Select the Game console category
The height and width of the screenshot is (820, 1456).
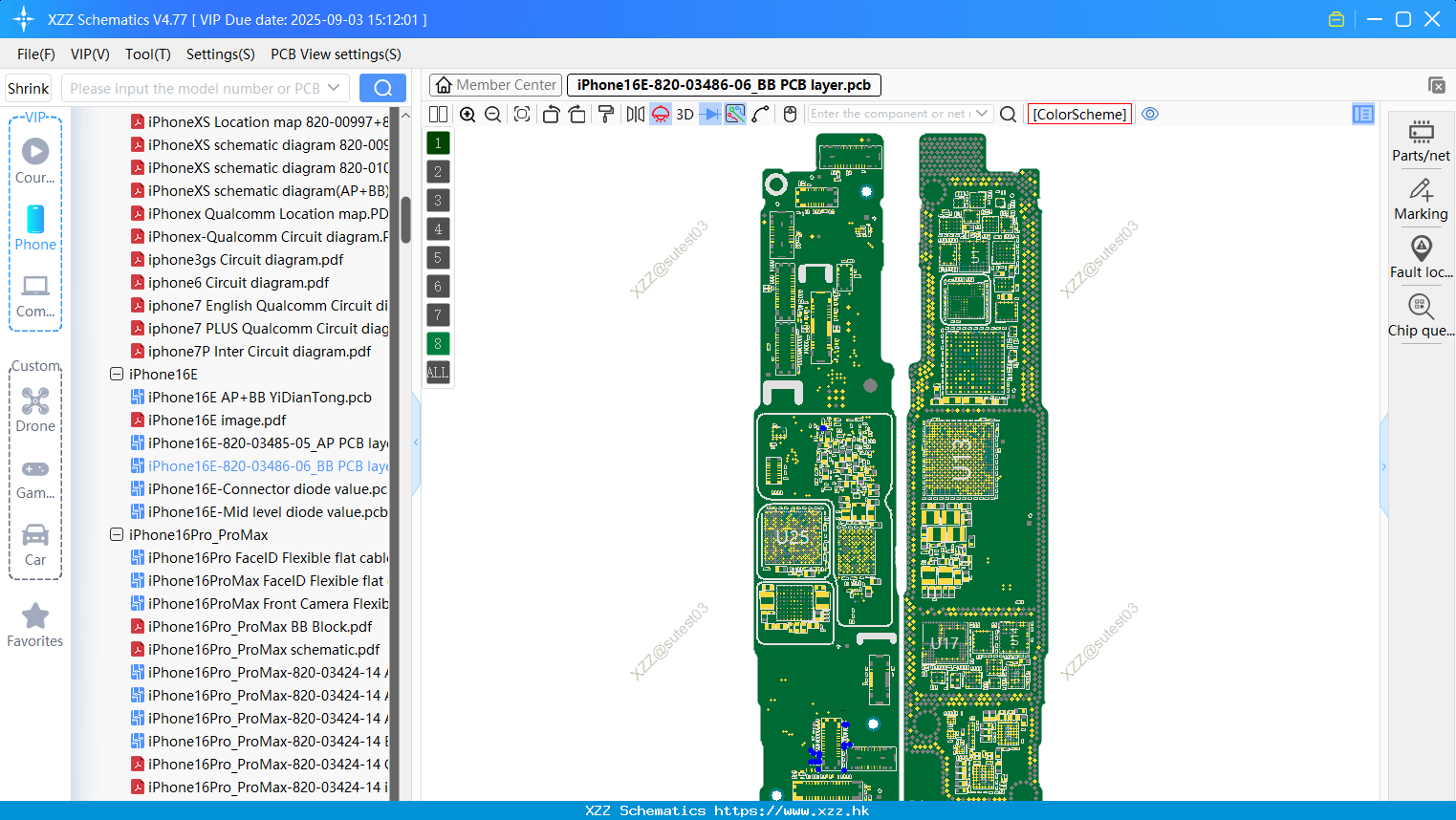click(x=35, y=479)
